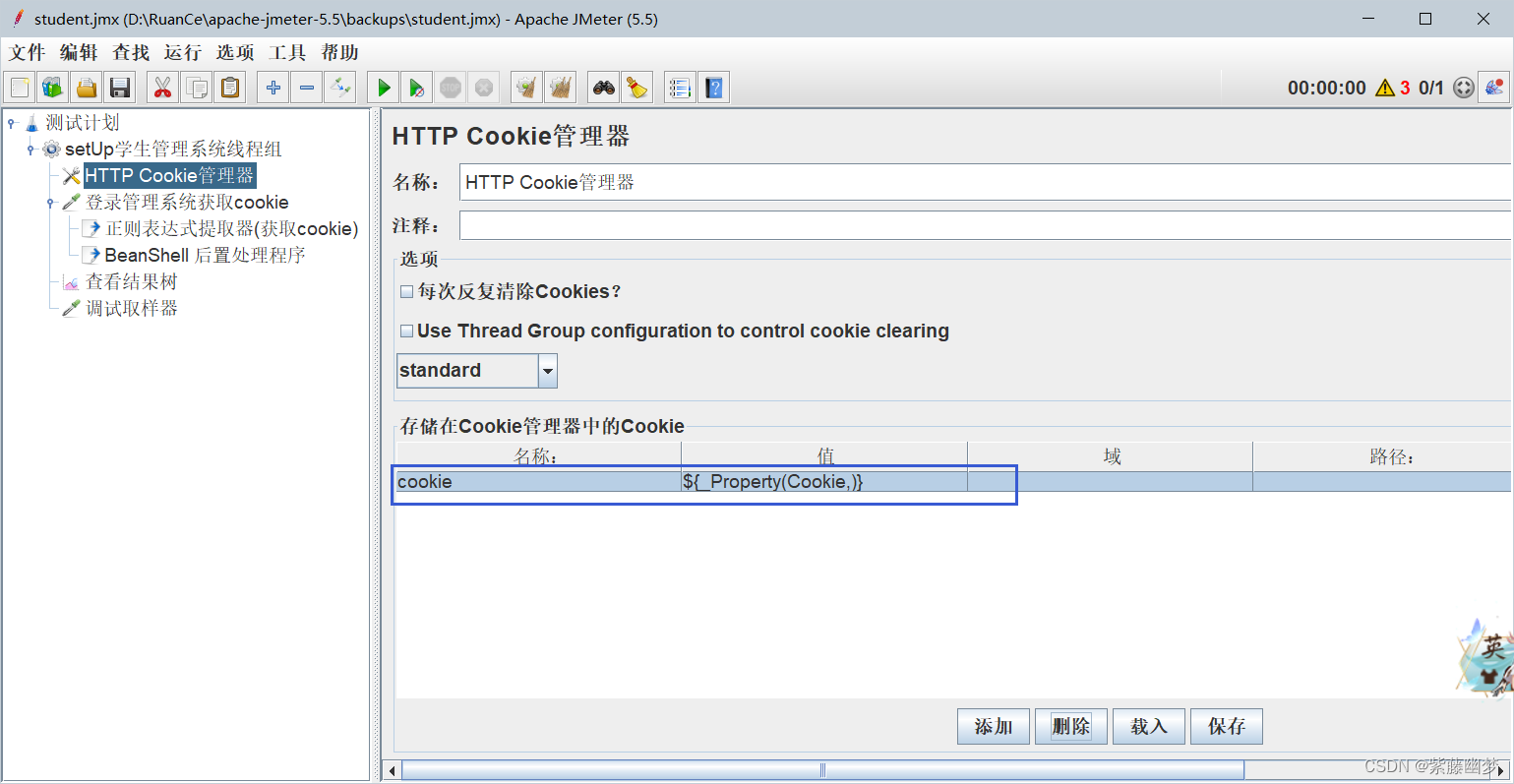This screenshot has width=1514, height=784.
Task: Reset search with brush icon
Action: coord(637,88)
